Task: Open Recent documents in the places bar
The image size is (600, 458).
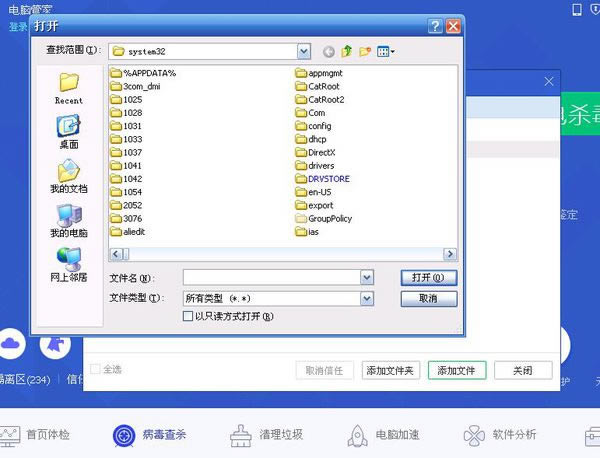Action: (69, 88)
